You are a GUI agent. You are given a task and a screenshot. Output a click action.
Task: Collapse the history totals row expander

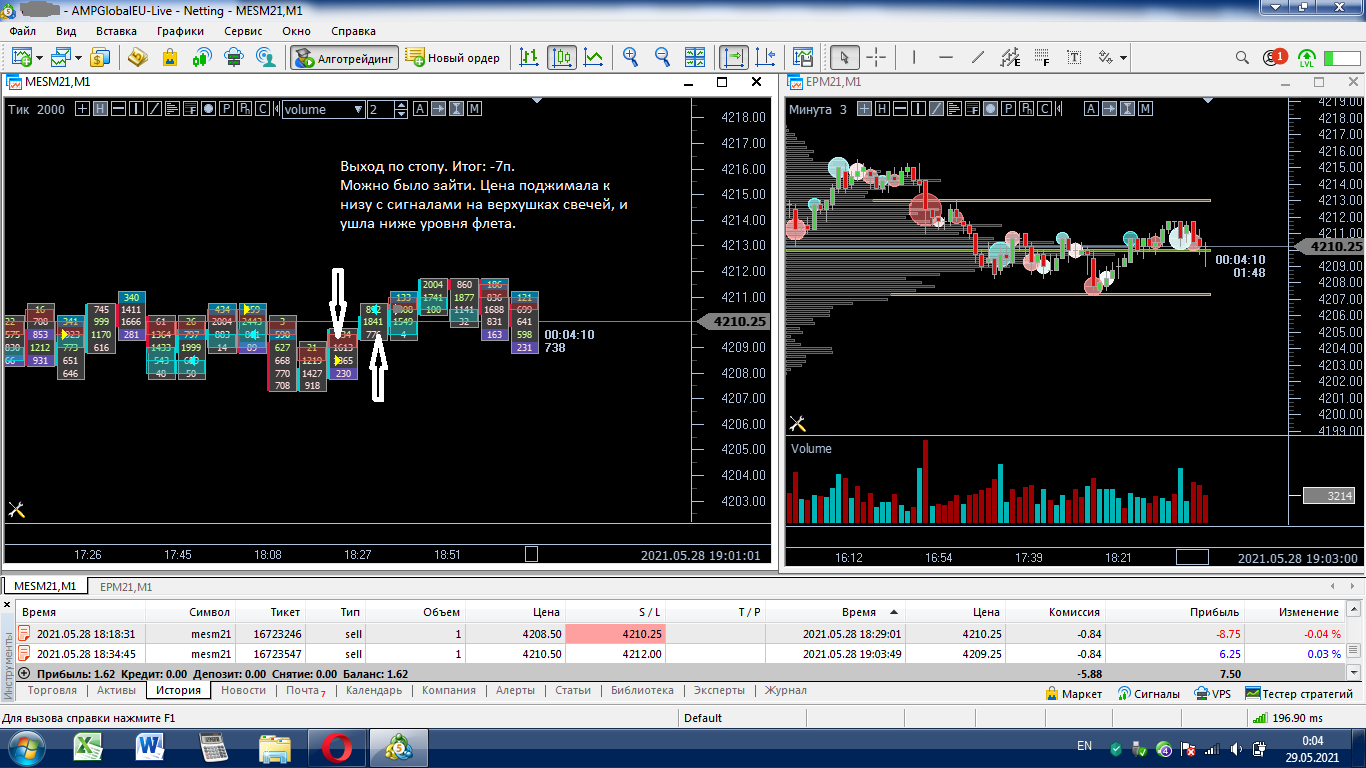[24, 674]
